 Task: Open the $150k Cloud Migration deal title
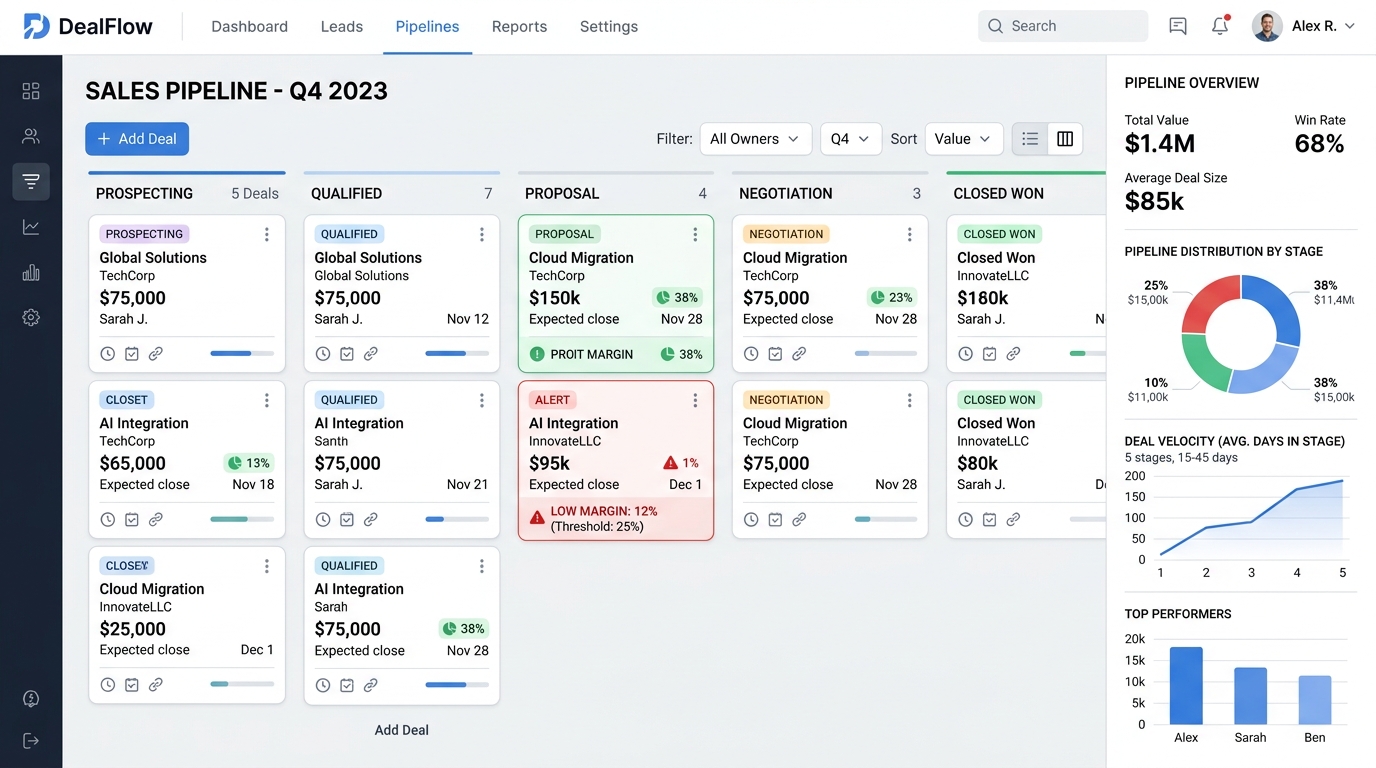pyautogui.click(x=581, y=258)
